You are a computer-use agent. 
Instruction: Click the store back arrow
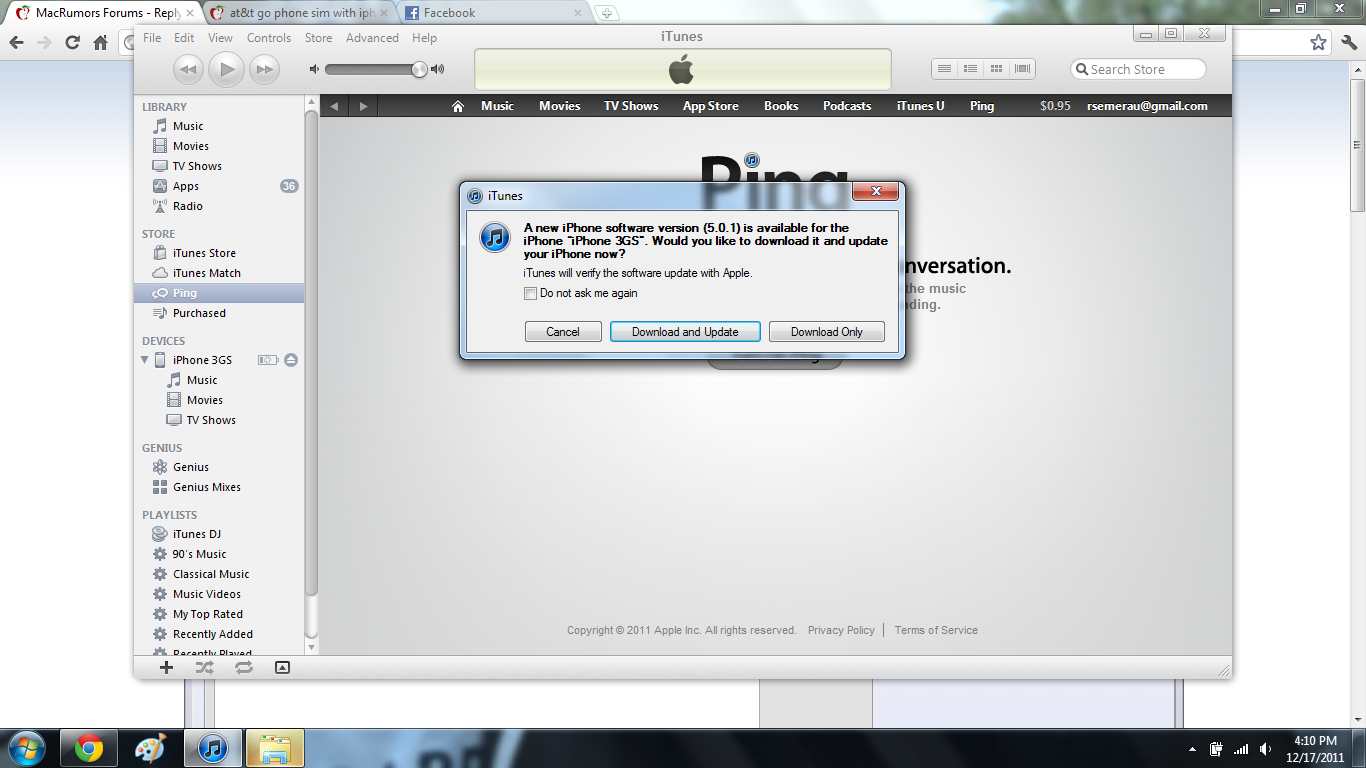click(x=334, y=106)
